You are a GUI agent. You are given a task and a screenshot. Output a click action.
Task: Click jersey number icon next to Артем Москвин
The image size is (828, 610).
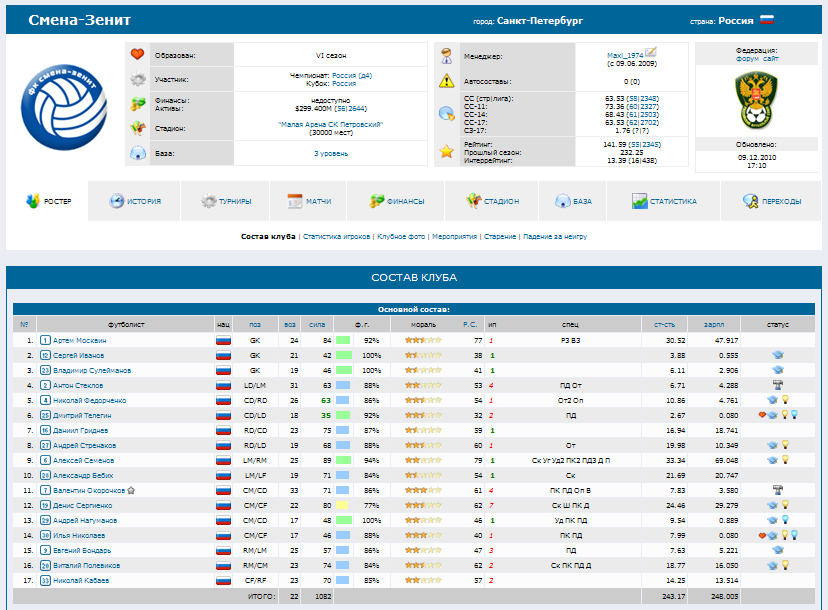click(45, 341)
